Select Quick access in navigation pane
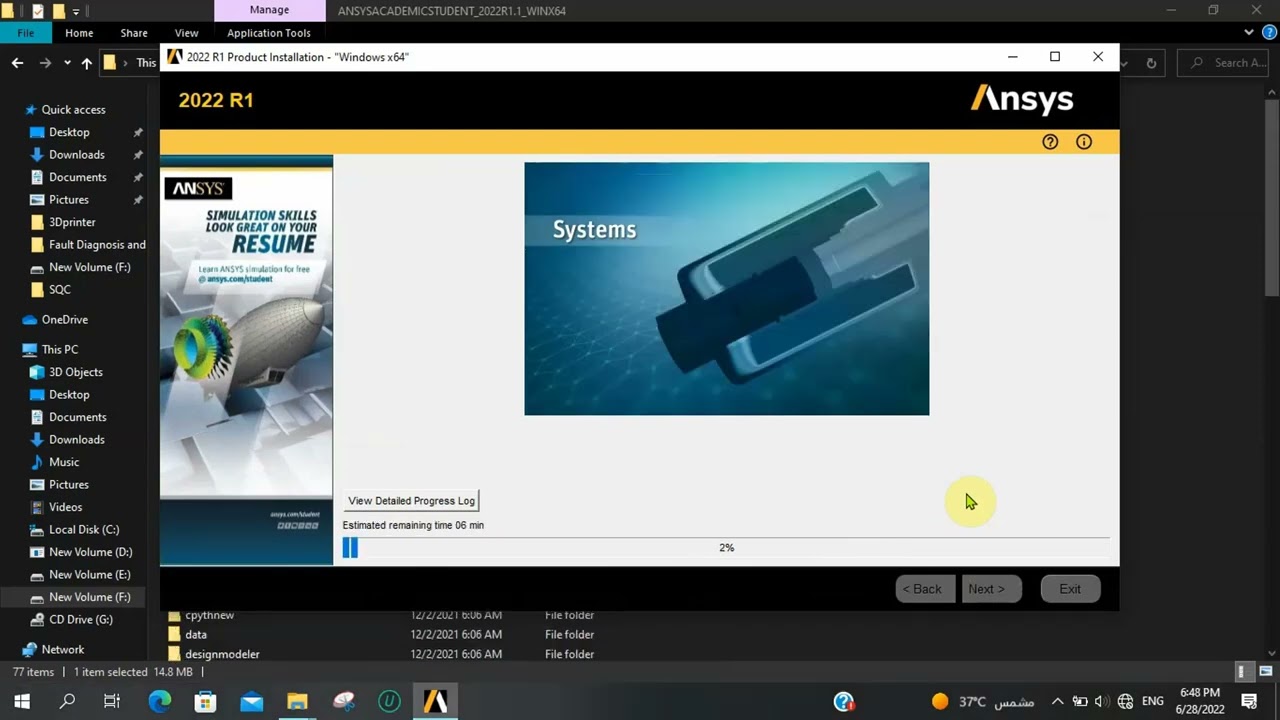The image size is (1280, 720). [73, 110]
